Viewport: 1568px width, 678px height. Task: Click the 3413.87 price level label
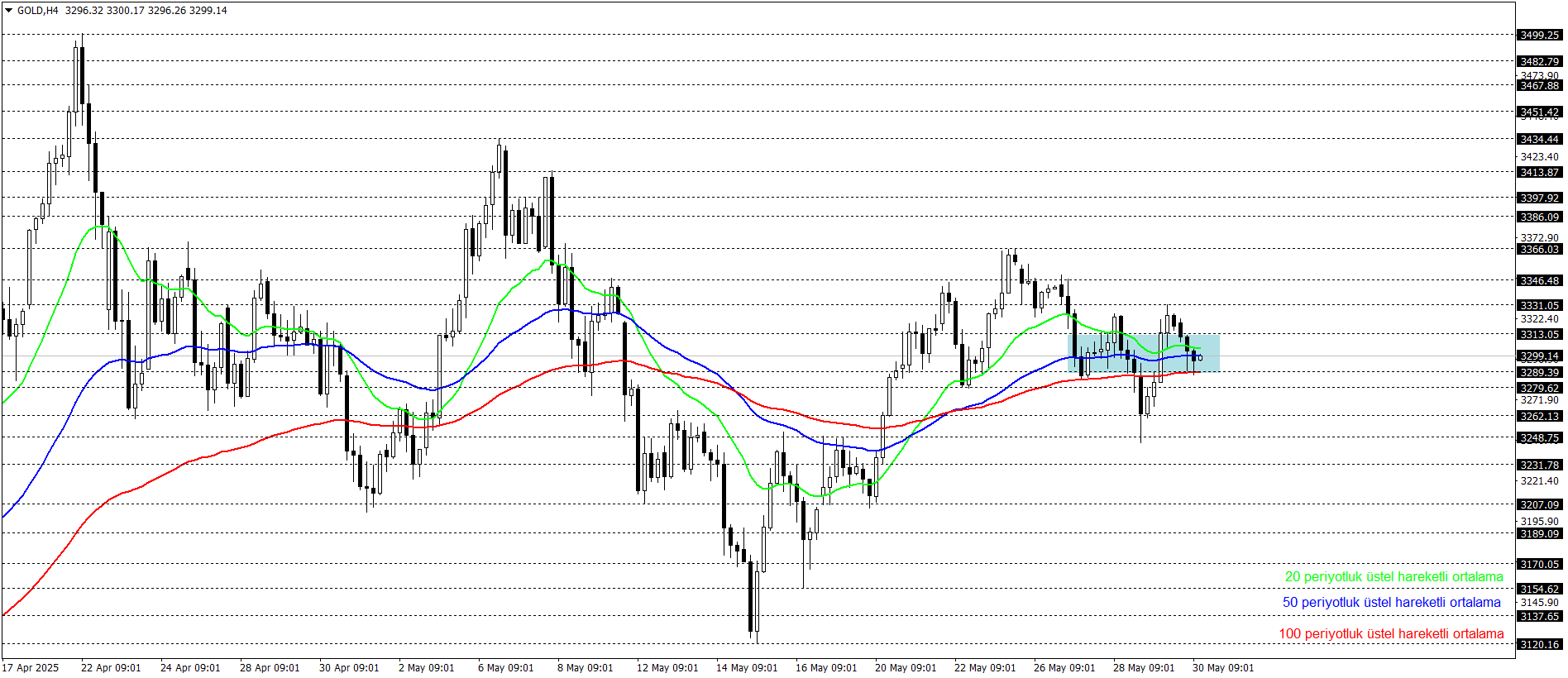[x=1539, y=173]
